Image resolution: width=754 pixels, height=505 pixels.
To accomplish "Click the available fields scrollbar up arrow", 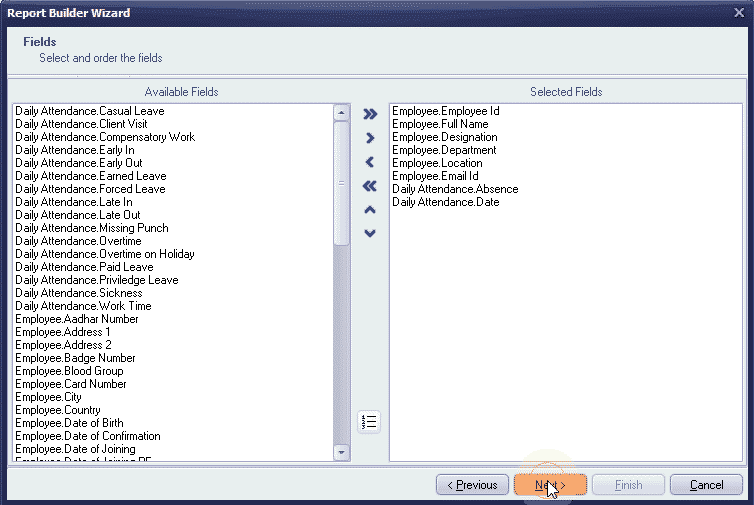I will click(x=341, y=113).
